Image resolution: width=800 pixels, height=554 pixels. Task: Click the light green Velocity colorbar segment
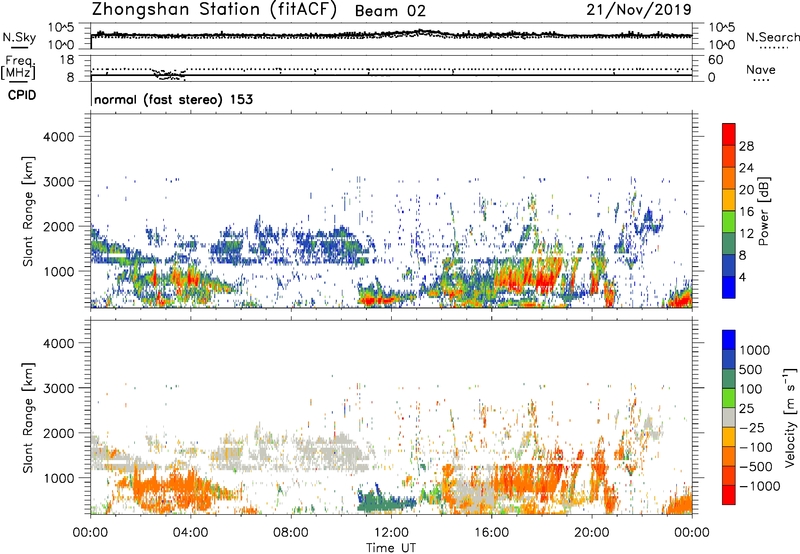coord(729,398)
